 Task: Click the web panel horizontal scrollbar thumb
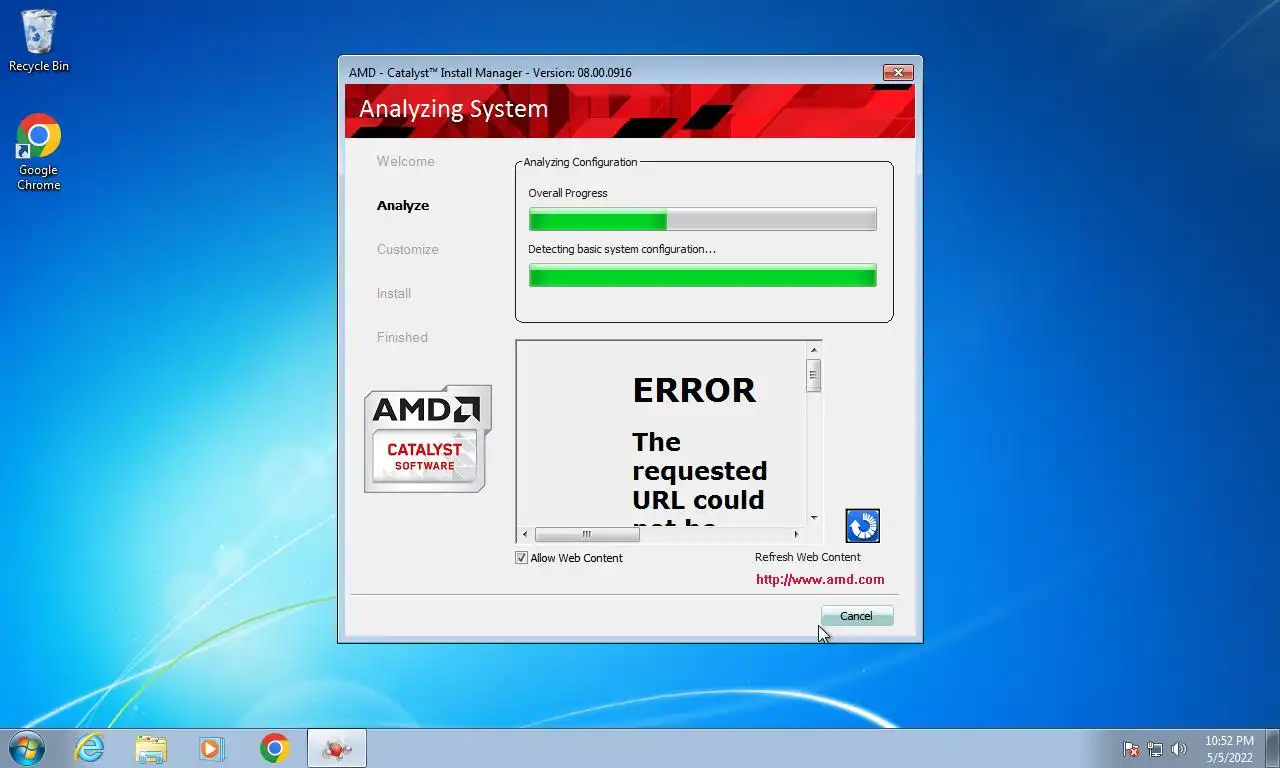click(x=587, y=535)
